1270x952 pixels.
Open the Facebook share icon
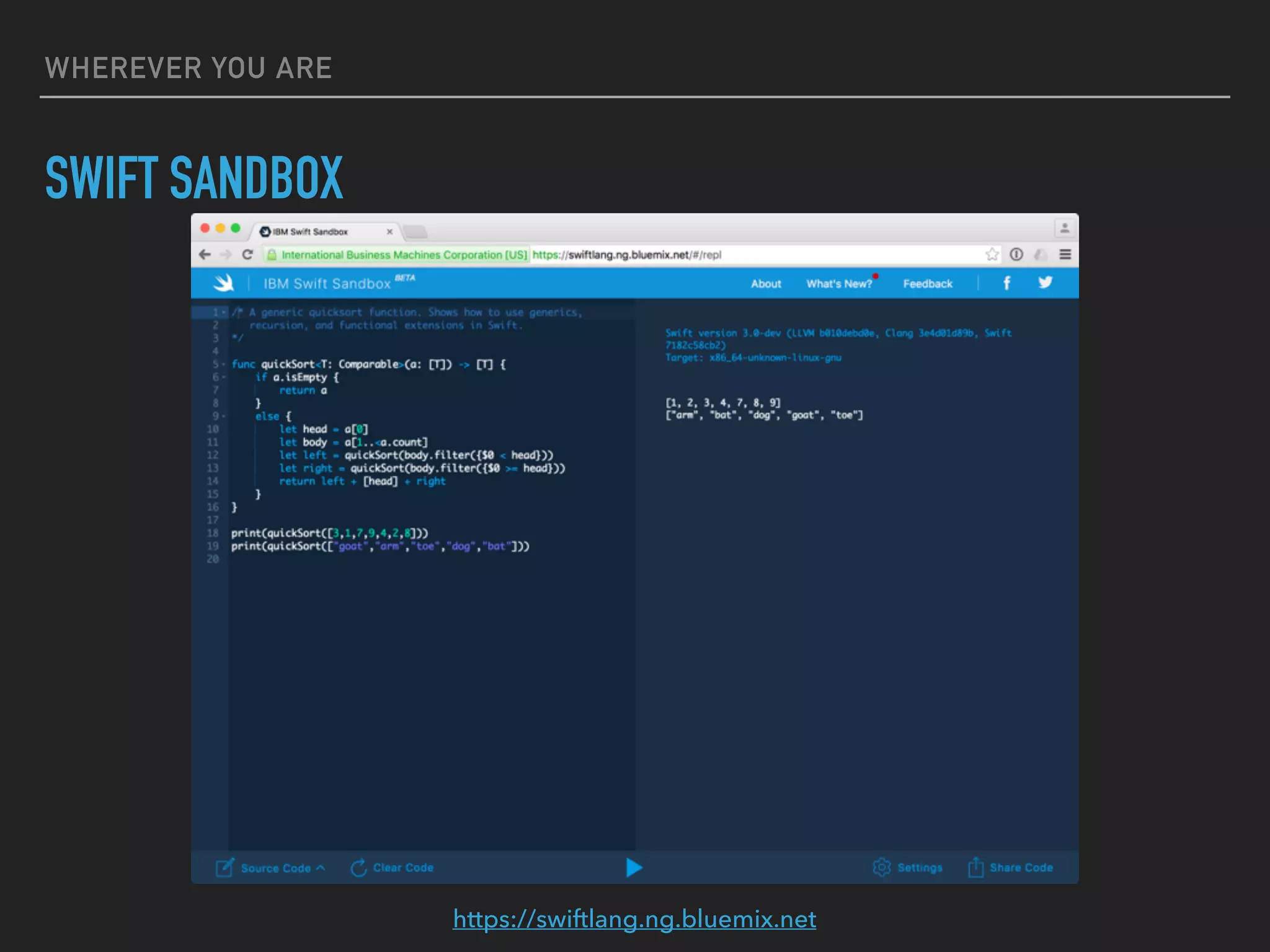click(x=1007, y=283)
